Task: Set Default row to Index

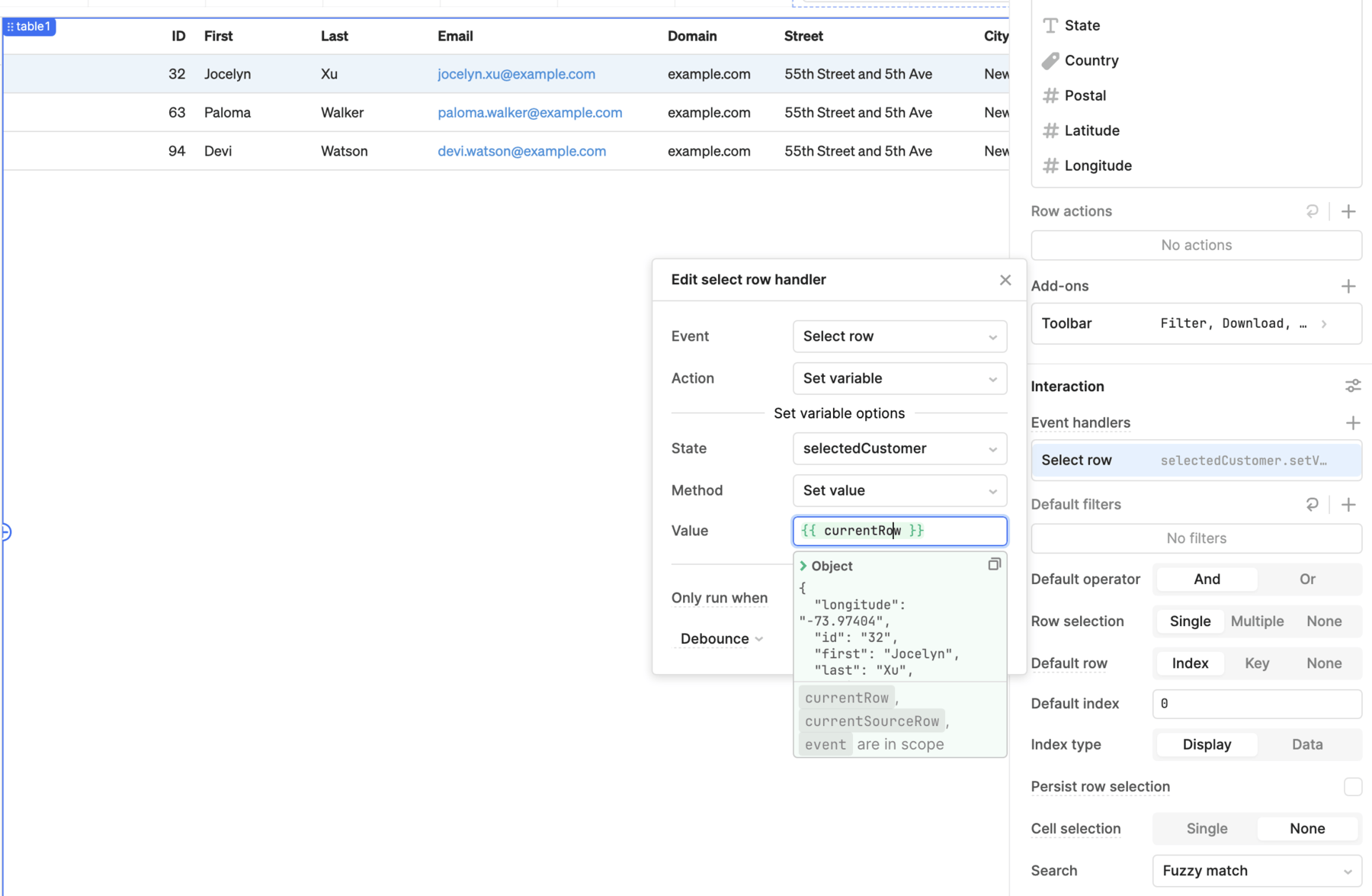Action: coord(1190,663)
